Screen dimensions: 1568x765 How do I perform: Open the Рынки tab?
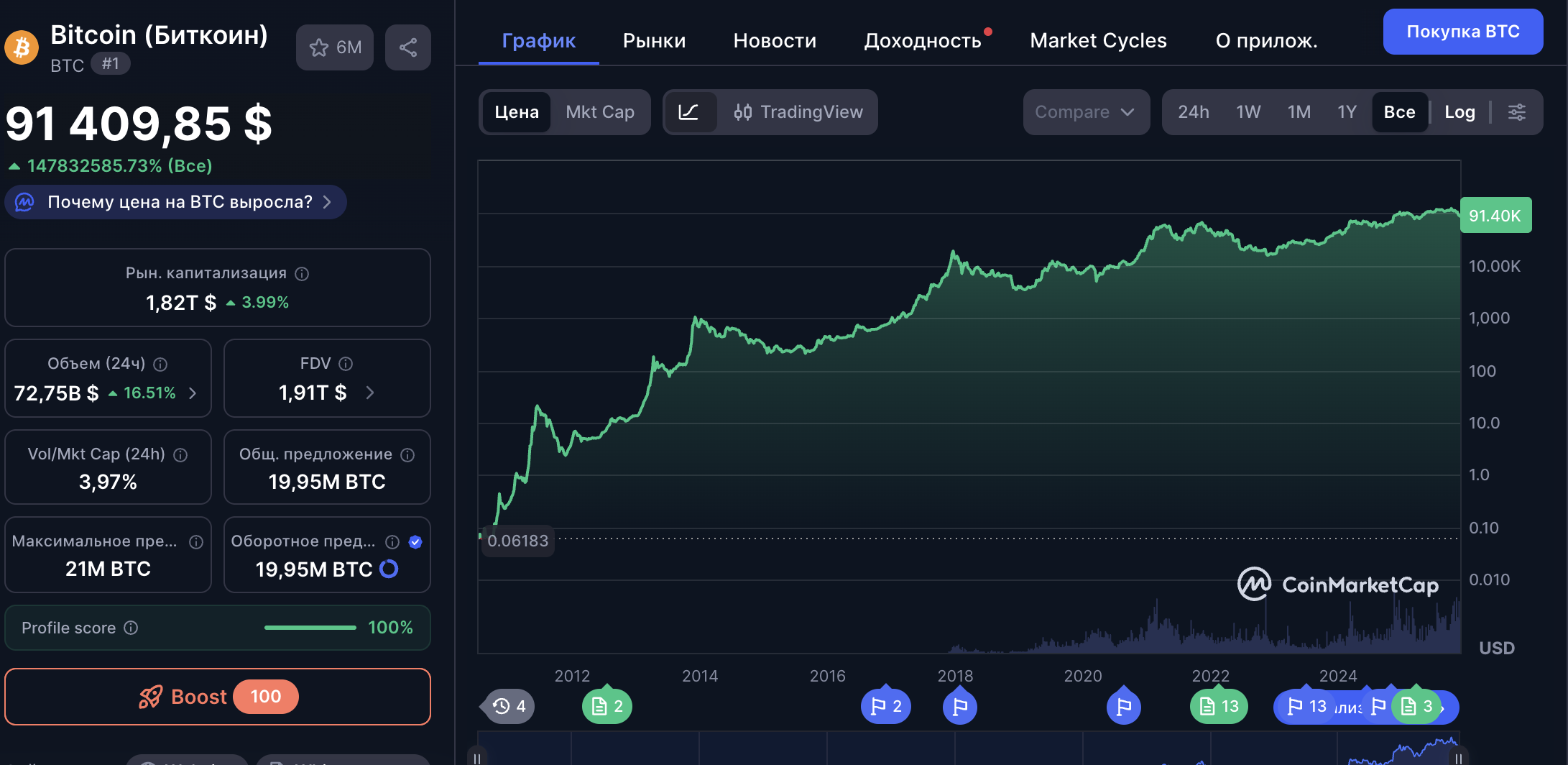coord(654,41)
